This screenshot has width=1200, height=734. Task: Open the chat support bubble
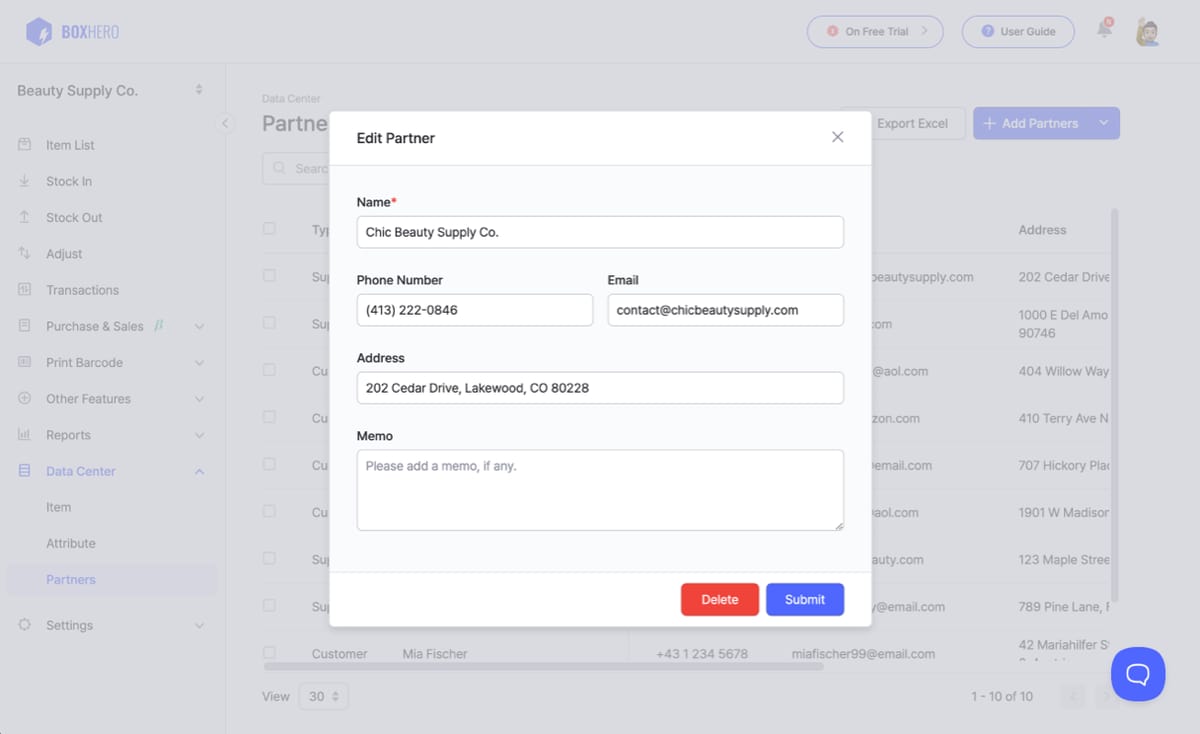coord(1137,675)
